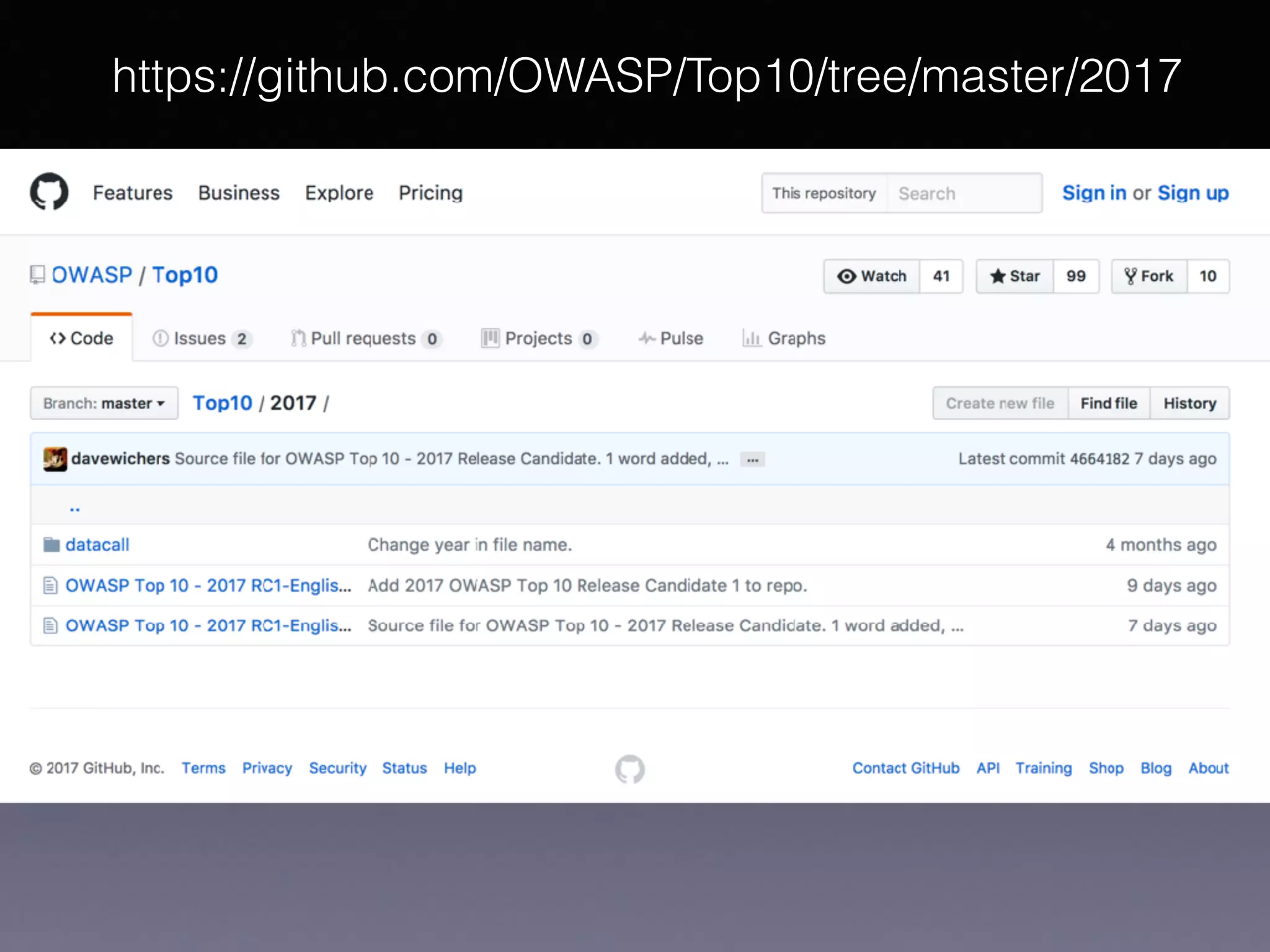The width and height of the screenshot is (1270, 952).
Task: Select the Code tab
Action: (81, 338)
